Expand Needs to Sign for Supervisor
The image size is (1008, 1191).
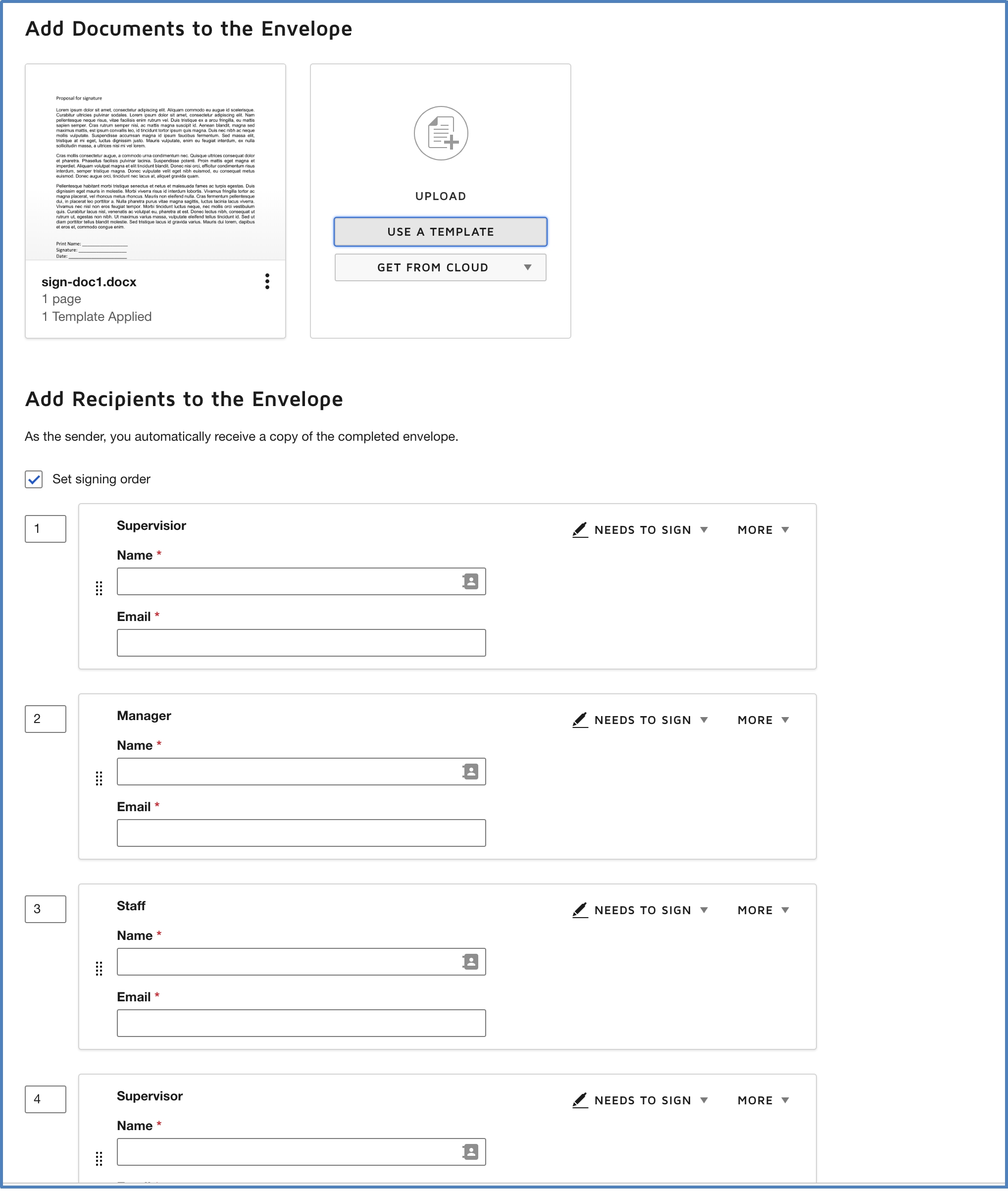click(641, 1100)
